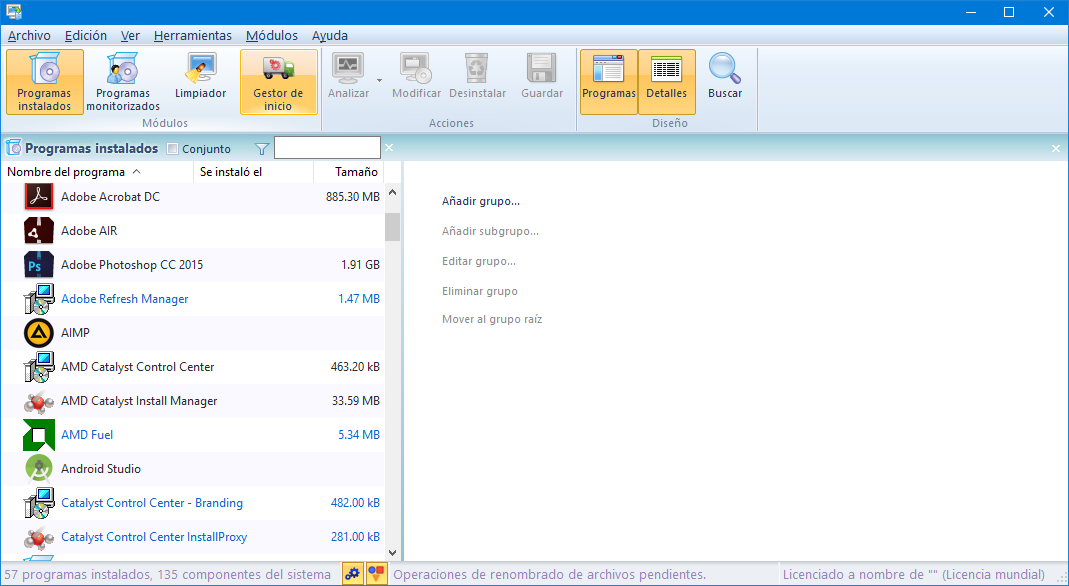Click the Modificar toolbar icon
The width and height of the screenshot is (1069, 586).
[x=416, y=69]
